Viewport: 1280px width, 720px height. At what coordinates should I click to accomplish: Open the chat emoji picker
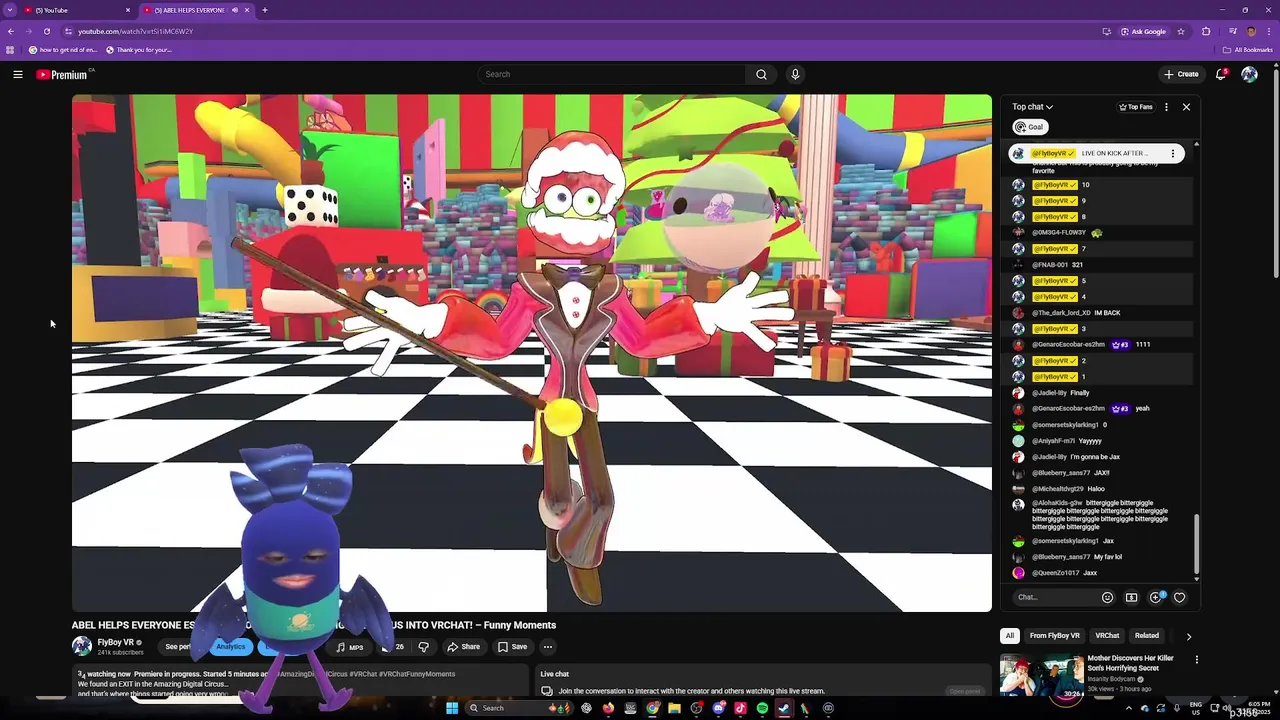pyautogui.click(x=1107, y=597)
